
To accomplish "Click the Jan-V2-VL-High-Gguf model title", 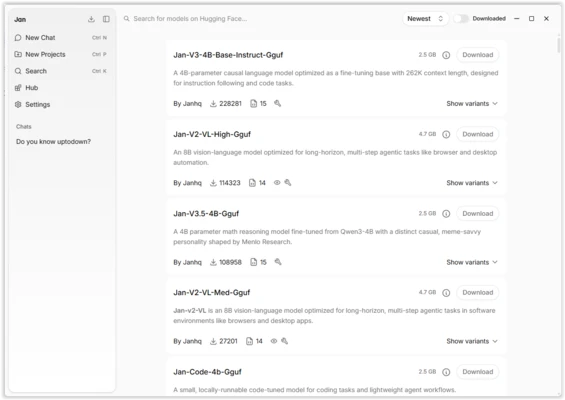I will (212, 134).
